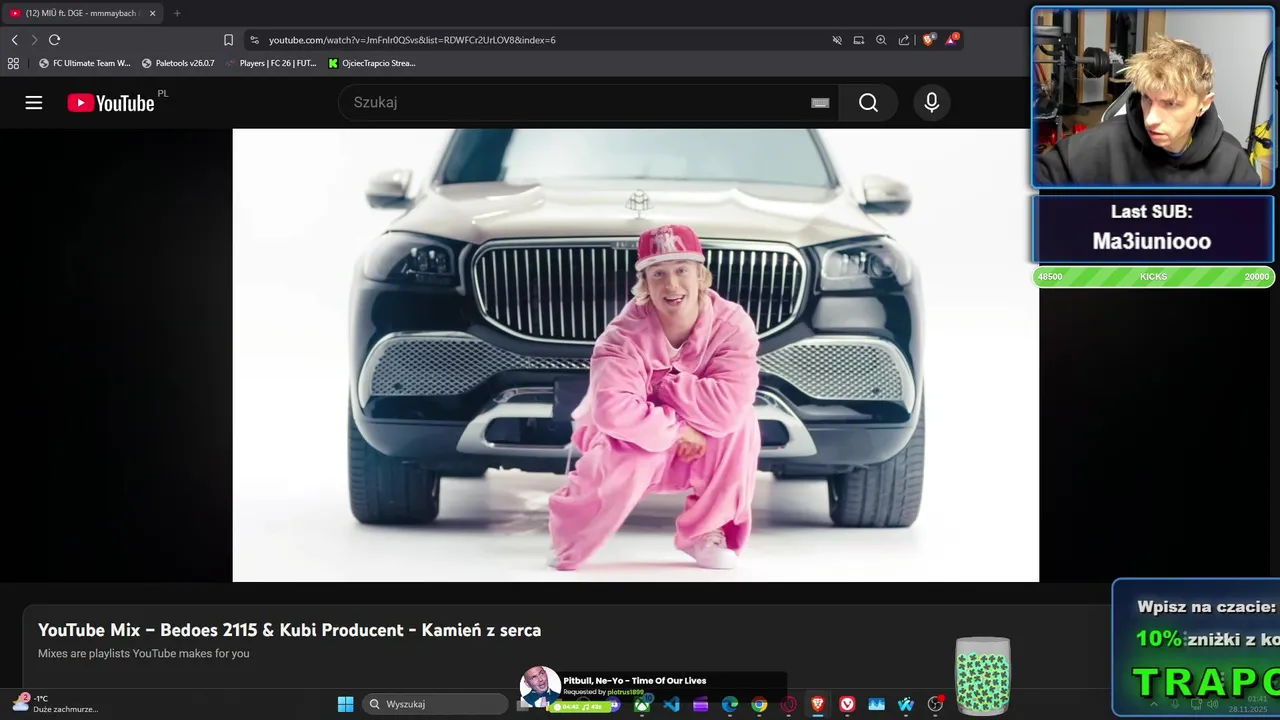
Task: Open the Windows Start menu
Action: coord(345,704)
